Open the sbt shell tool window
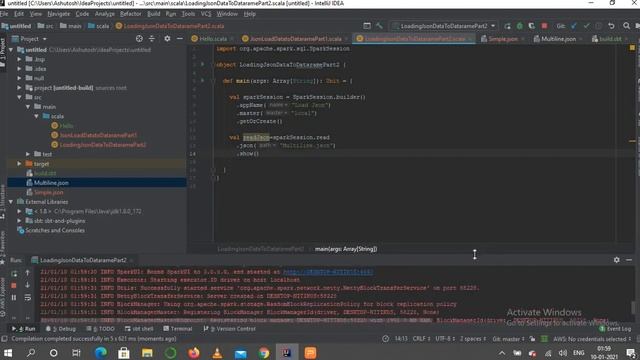This screenshot has height=360, width=640. [139, 329]
